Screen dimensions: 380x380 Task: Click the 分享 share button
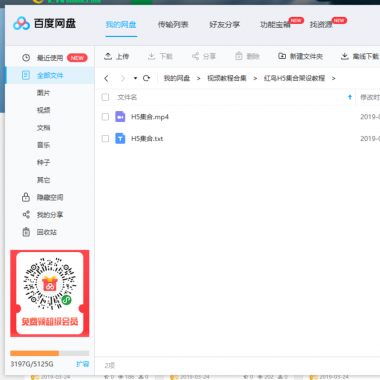click(x=204, y=56)
